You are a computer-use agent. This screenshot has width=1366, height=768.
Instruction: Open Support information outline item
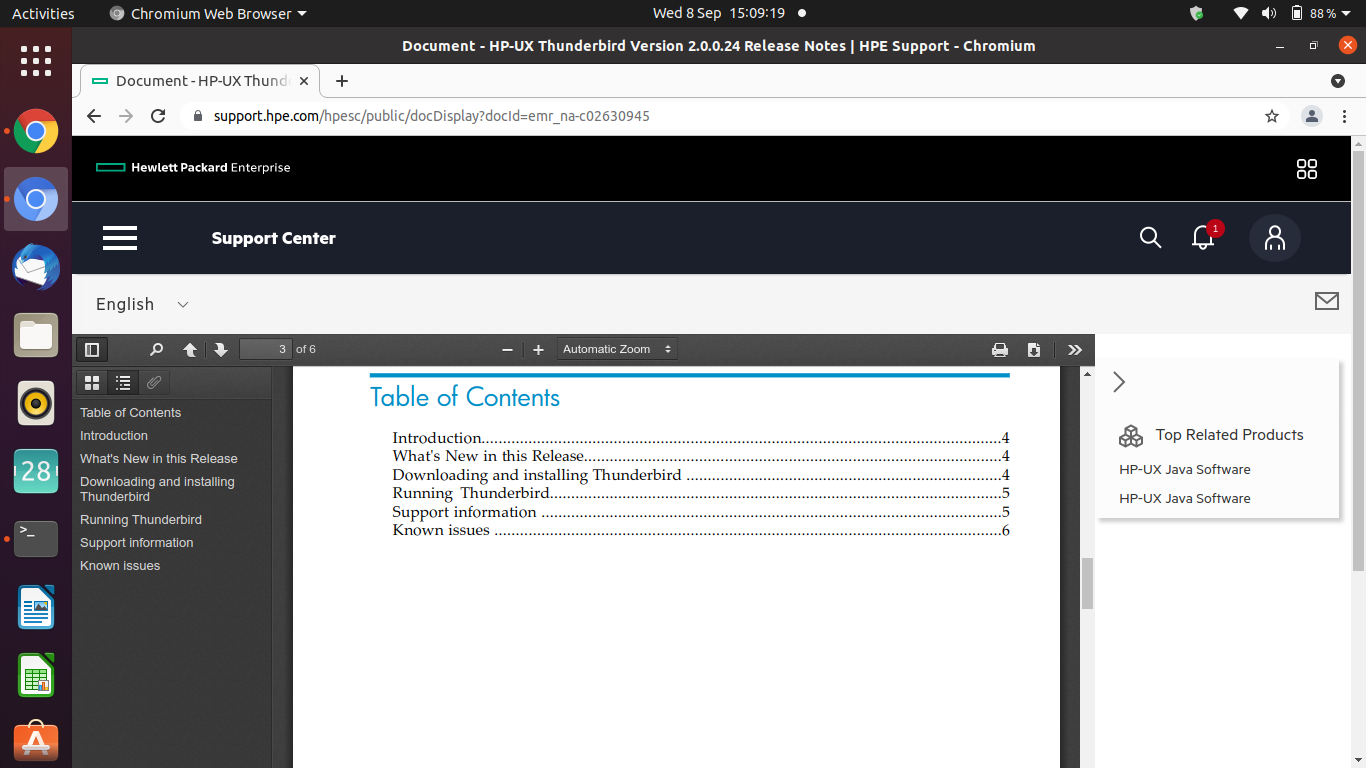click(137, 542)
